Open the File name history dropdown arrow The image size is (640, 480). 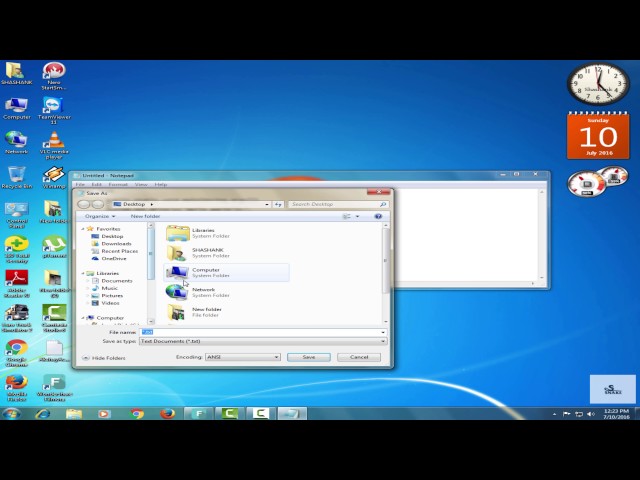(x=383, y=332)
